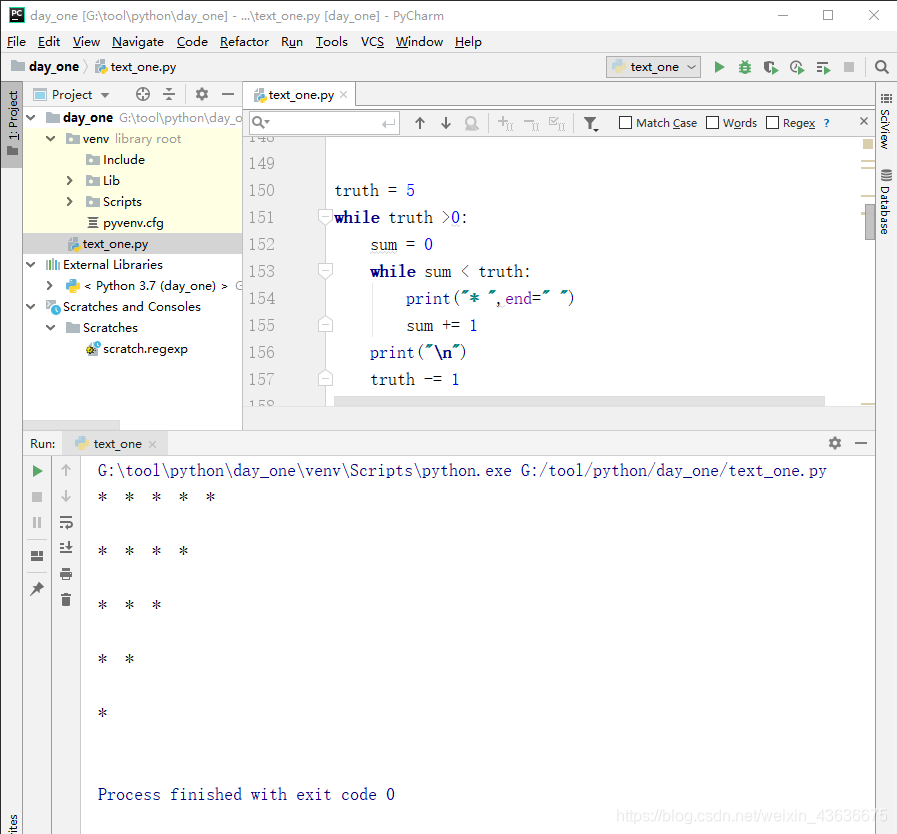Screen dimensions: 897x834
Task: Fold the while loop at line 151
Action: [x=324, y=217]
